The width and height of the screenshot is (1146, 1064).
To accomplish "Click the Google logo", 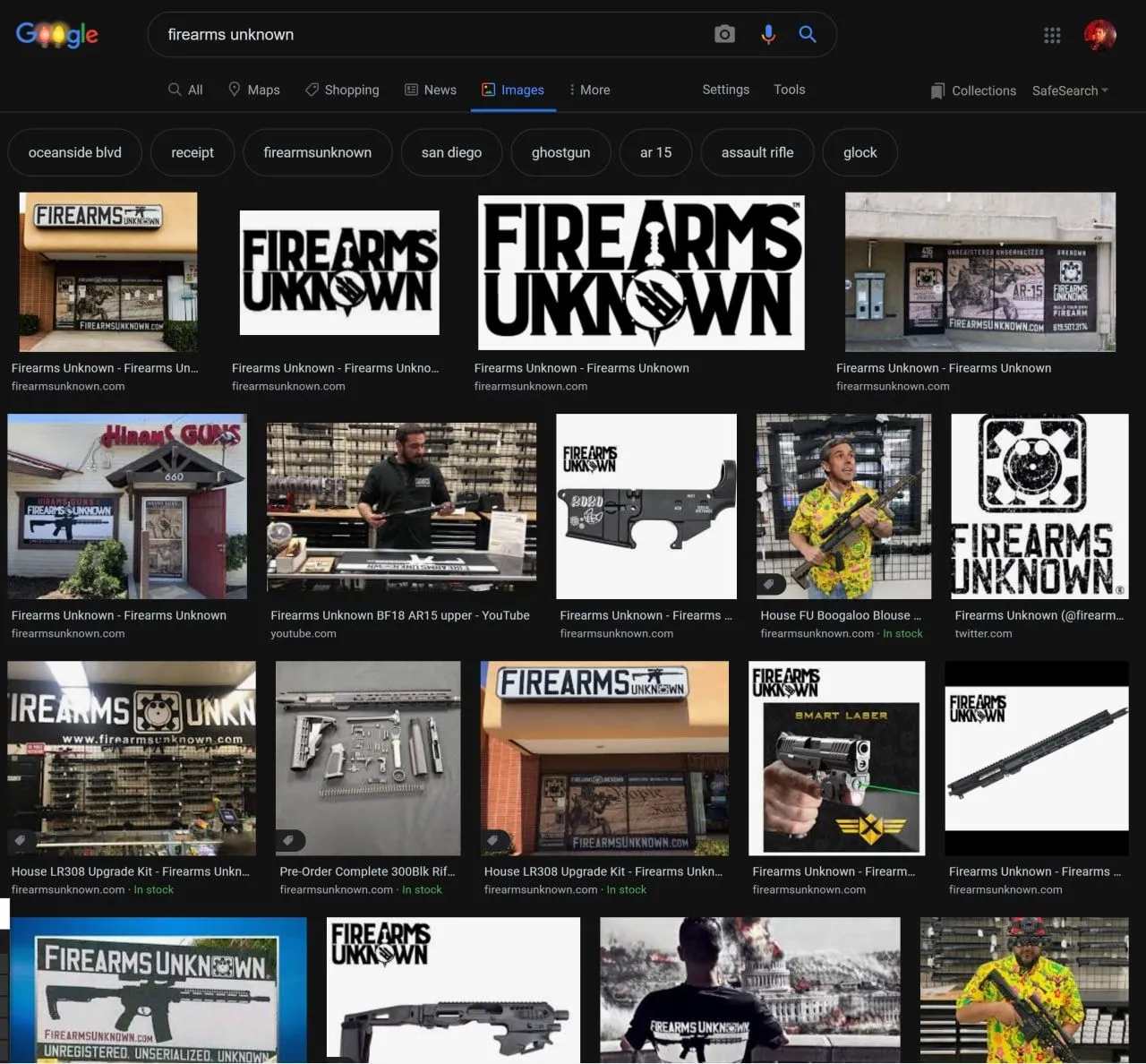I will pyautogui.click(x=57, y=34).
